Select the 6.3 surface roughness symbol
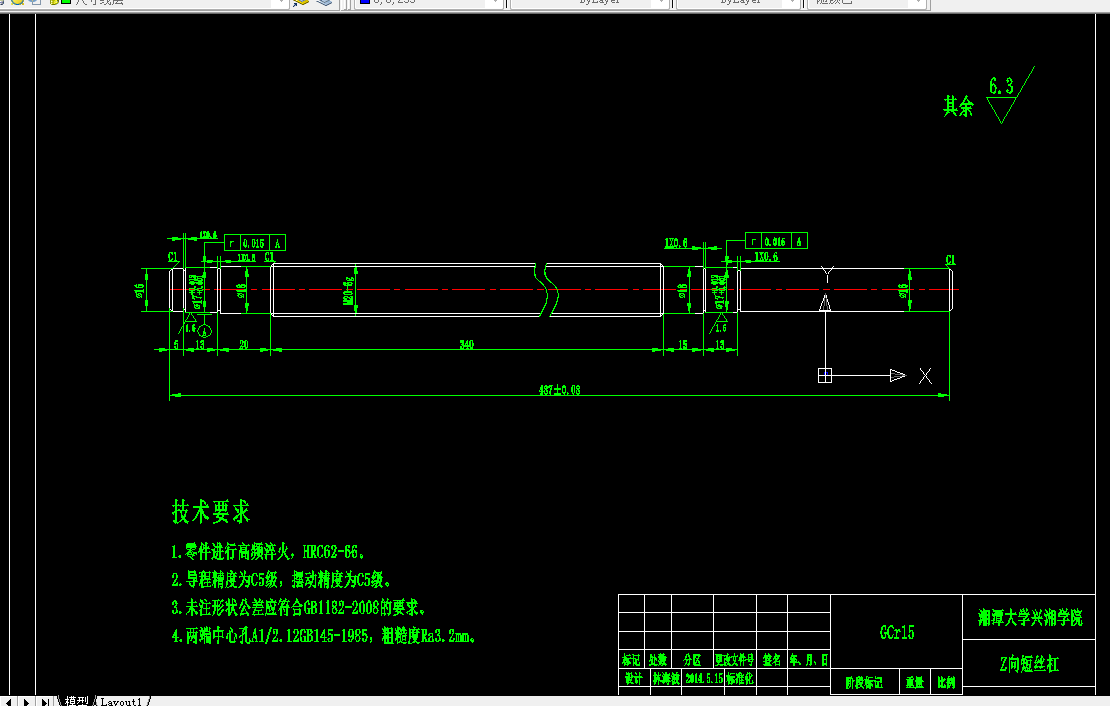 pos(1010,96)
